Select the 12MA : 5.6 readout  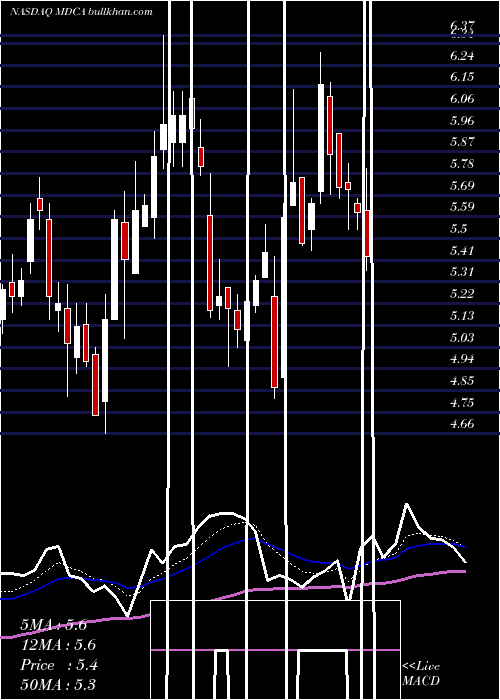(58, 645)
